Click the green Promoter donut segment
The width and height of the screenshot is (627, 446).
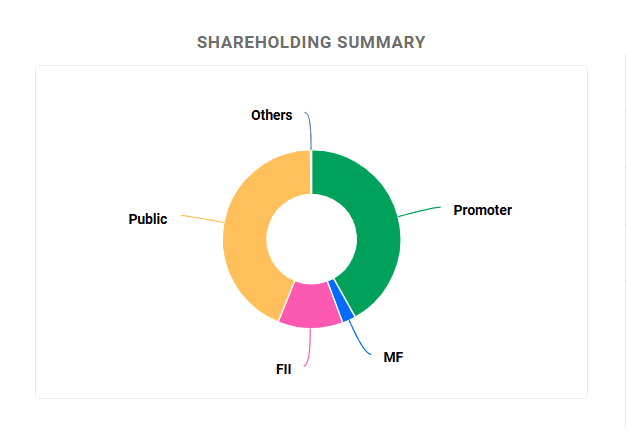click(376, 224)
